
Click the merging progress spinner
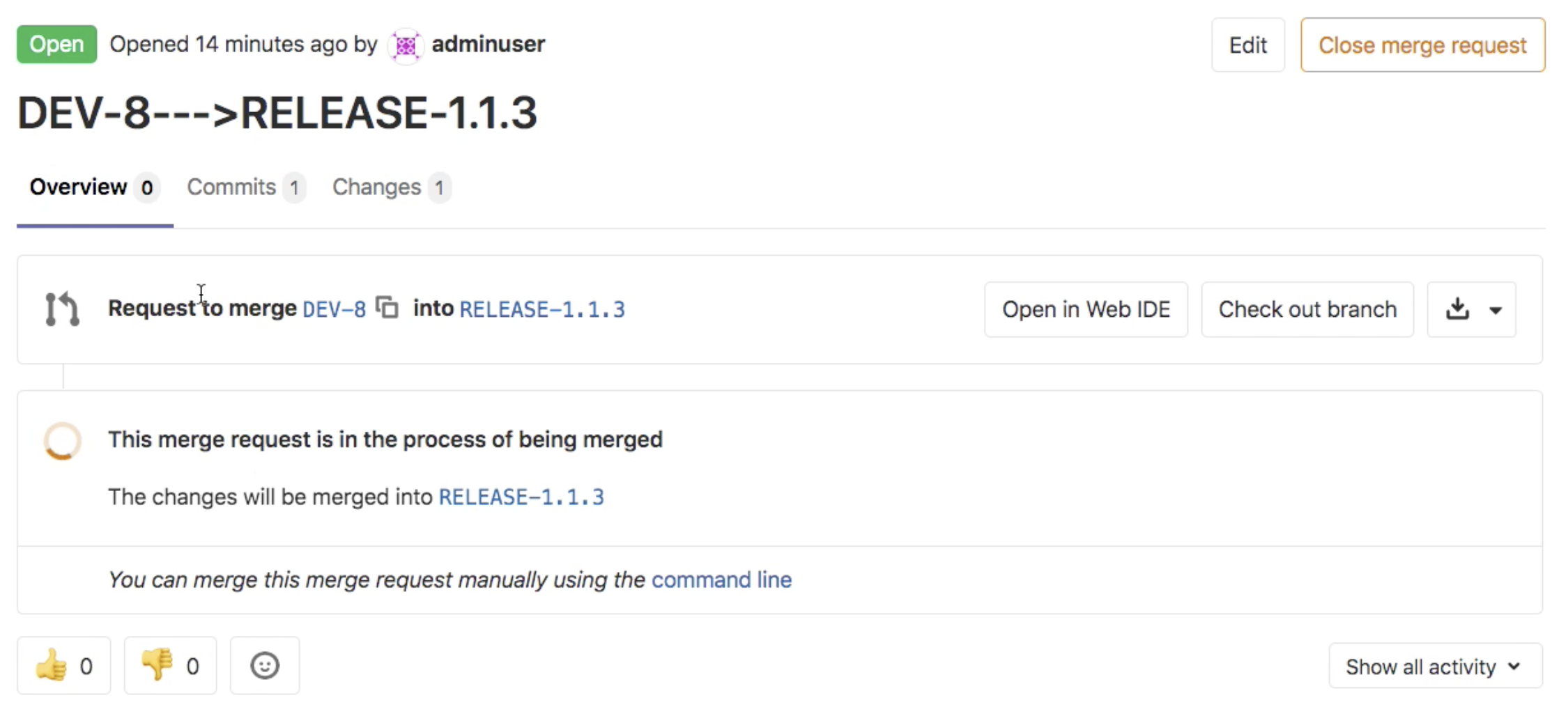[x=63, y=441]
